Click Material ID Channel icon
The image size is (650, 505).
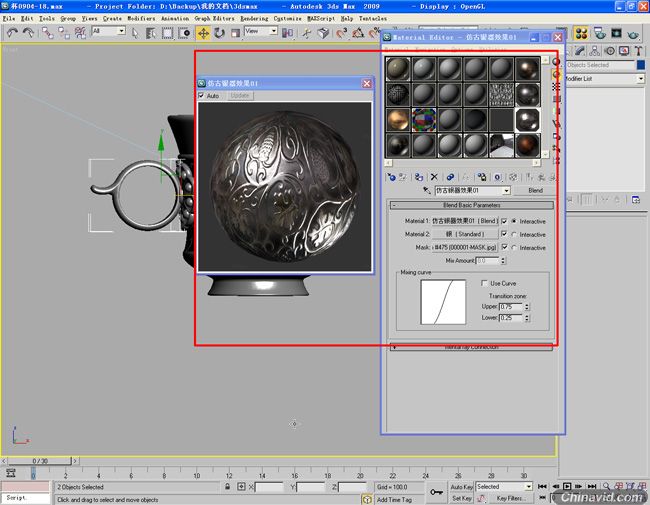(497, 177)
